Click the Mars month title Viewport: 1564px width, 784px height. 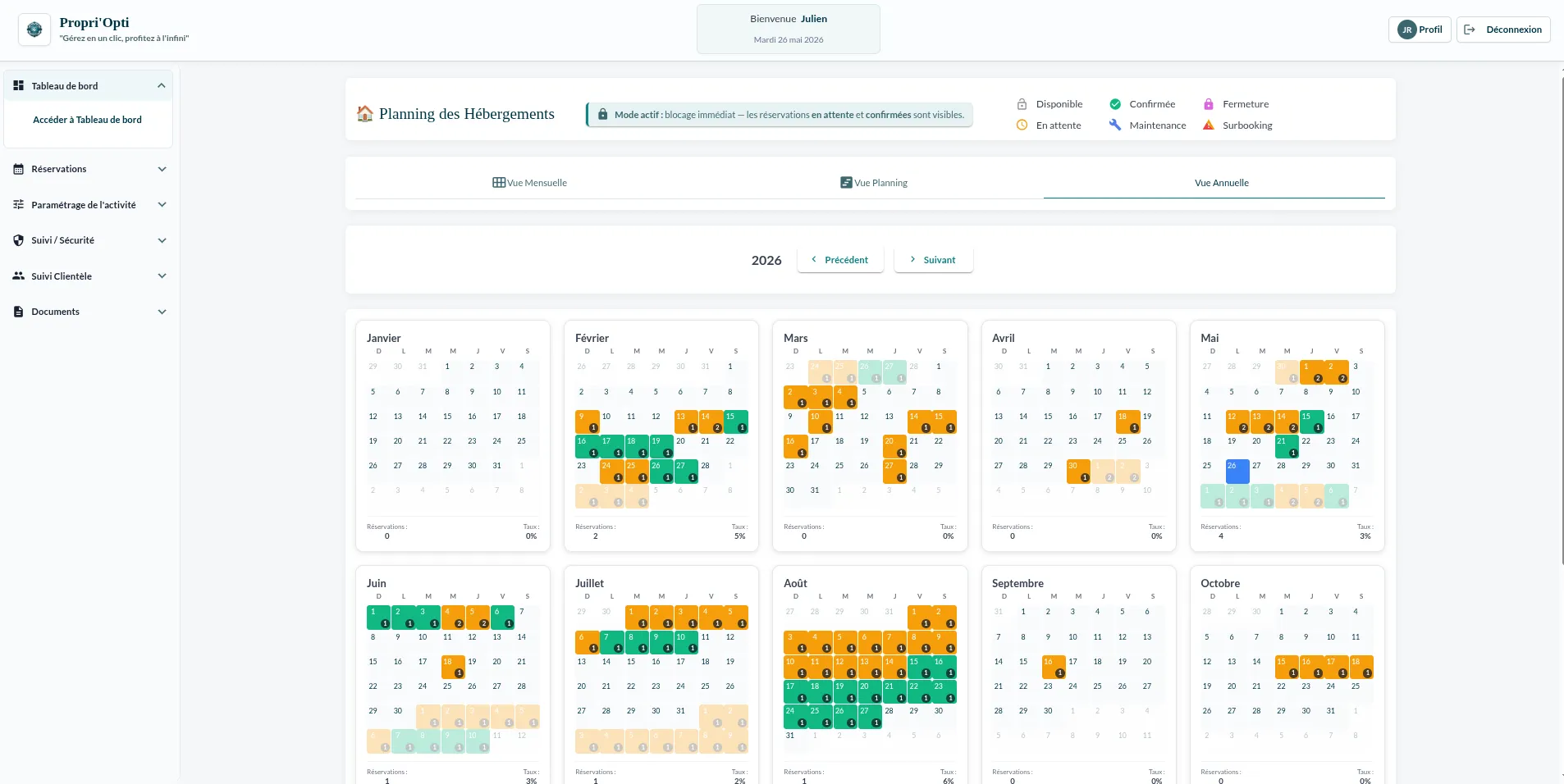click(x=796, y=338)
